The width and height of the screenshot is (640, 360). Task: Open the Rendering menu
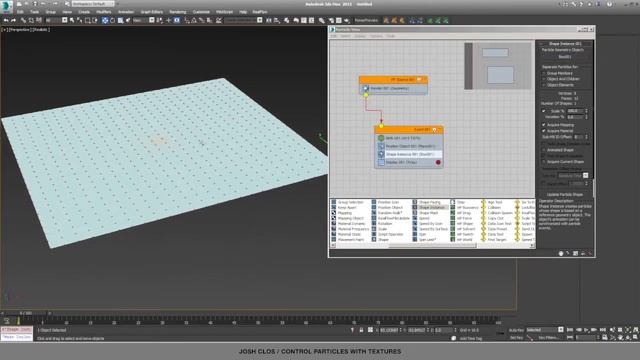(178, 12)
